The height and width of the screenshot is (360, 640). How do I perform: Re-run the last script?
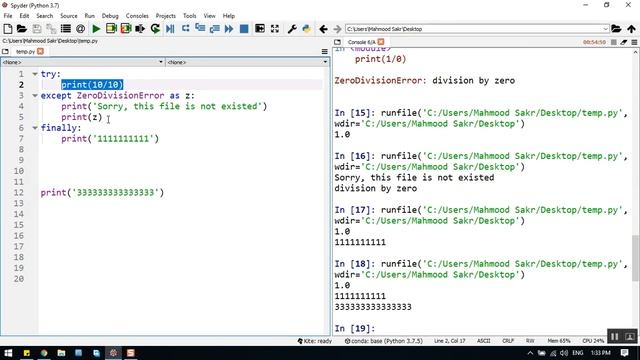click(155, 29)
